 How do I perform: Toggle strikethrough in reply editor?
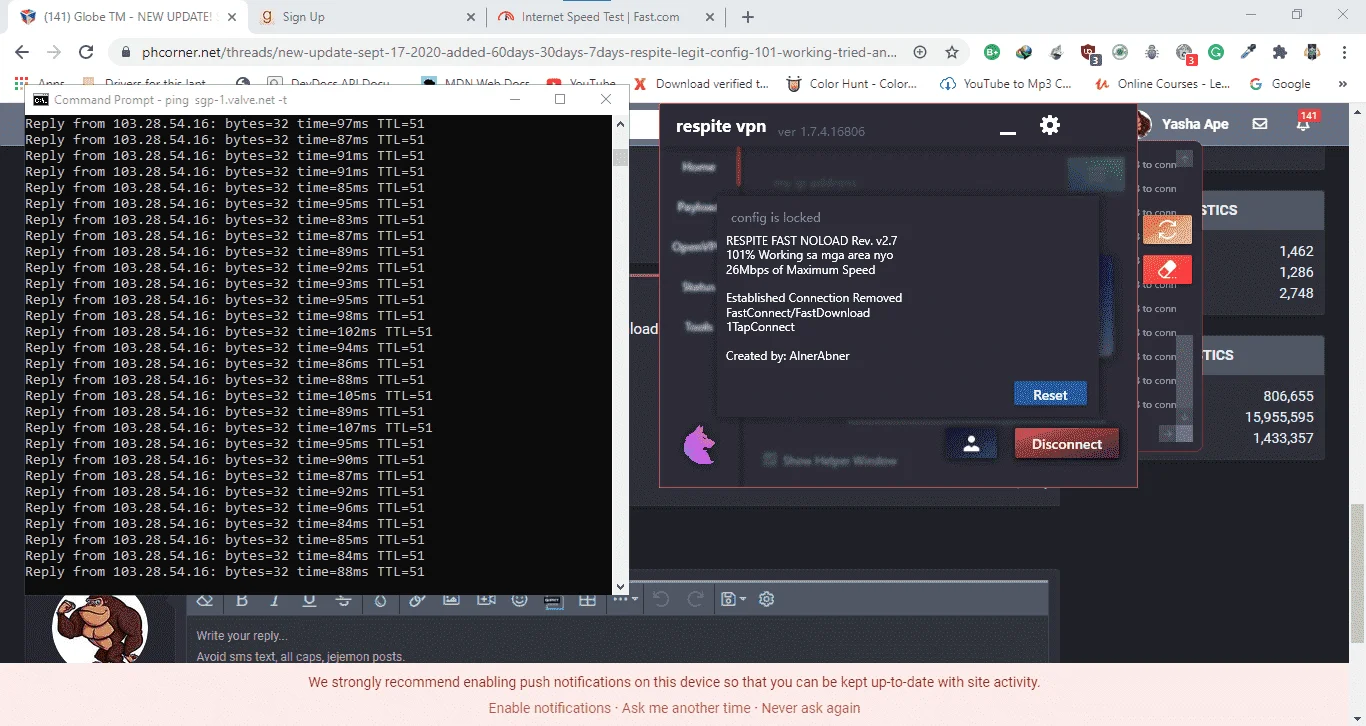tap(343, 600)
